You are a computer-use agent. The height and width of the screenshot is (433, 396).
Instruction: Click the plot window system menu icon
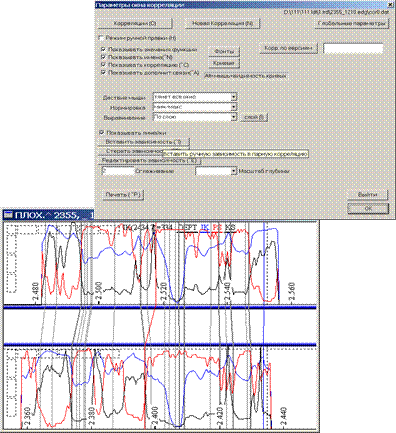coord(8,215)
